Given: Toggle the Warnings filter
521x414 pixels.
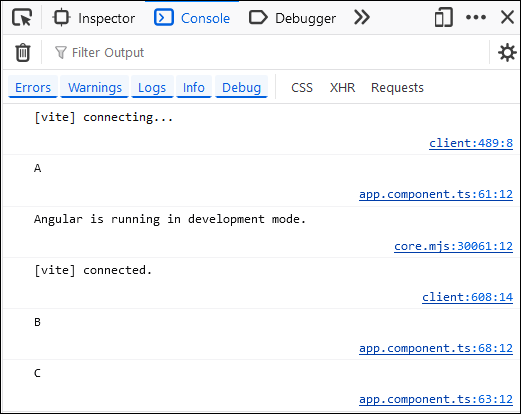Looking at the screenshot, I should tap(95, 87).
